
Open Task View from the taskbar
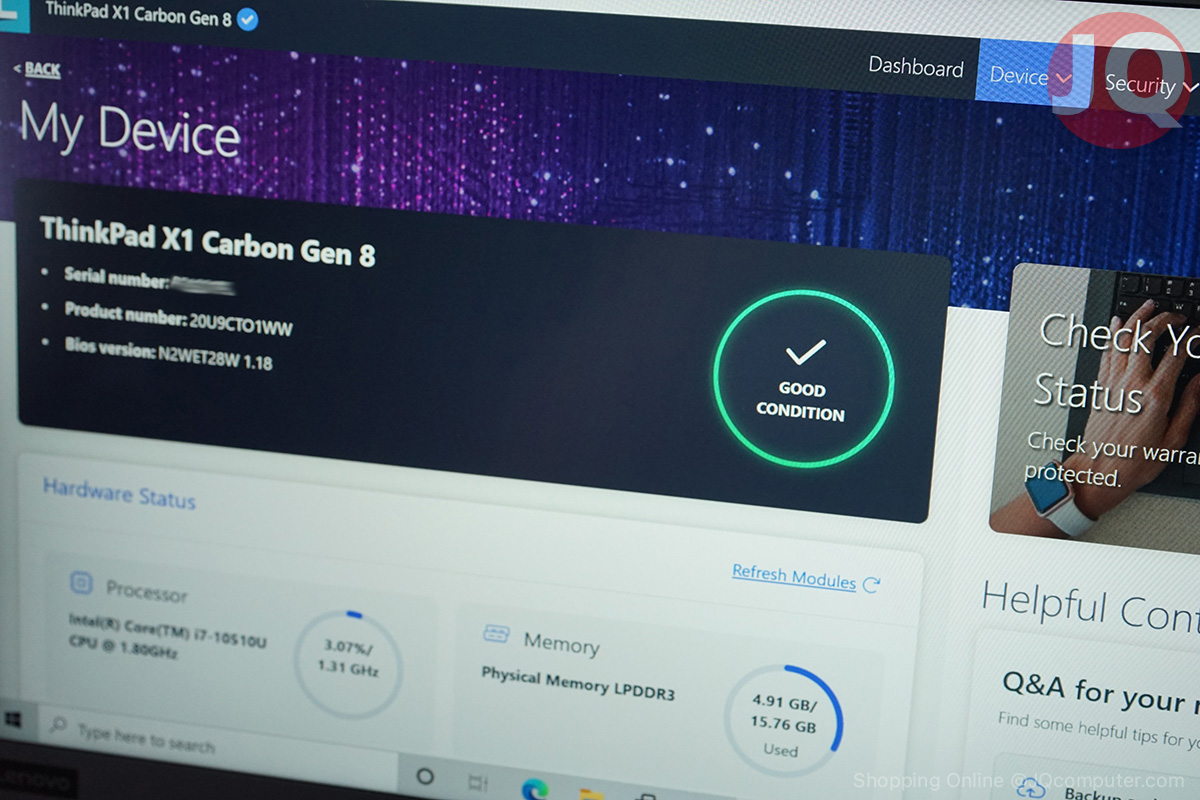point(478,782)
